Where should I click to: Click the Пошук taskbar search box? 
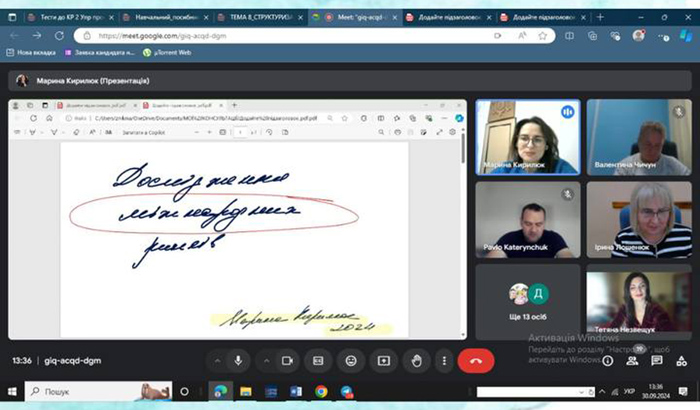[x=98, y=392]
